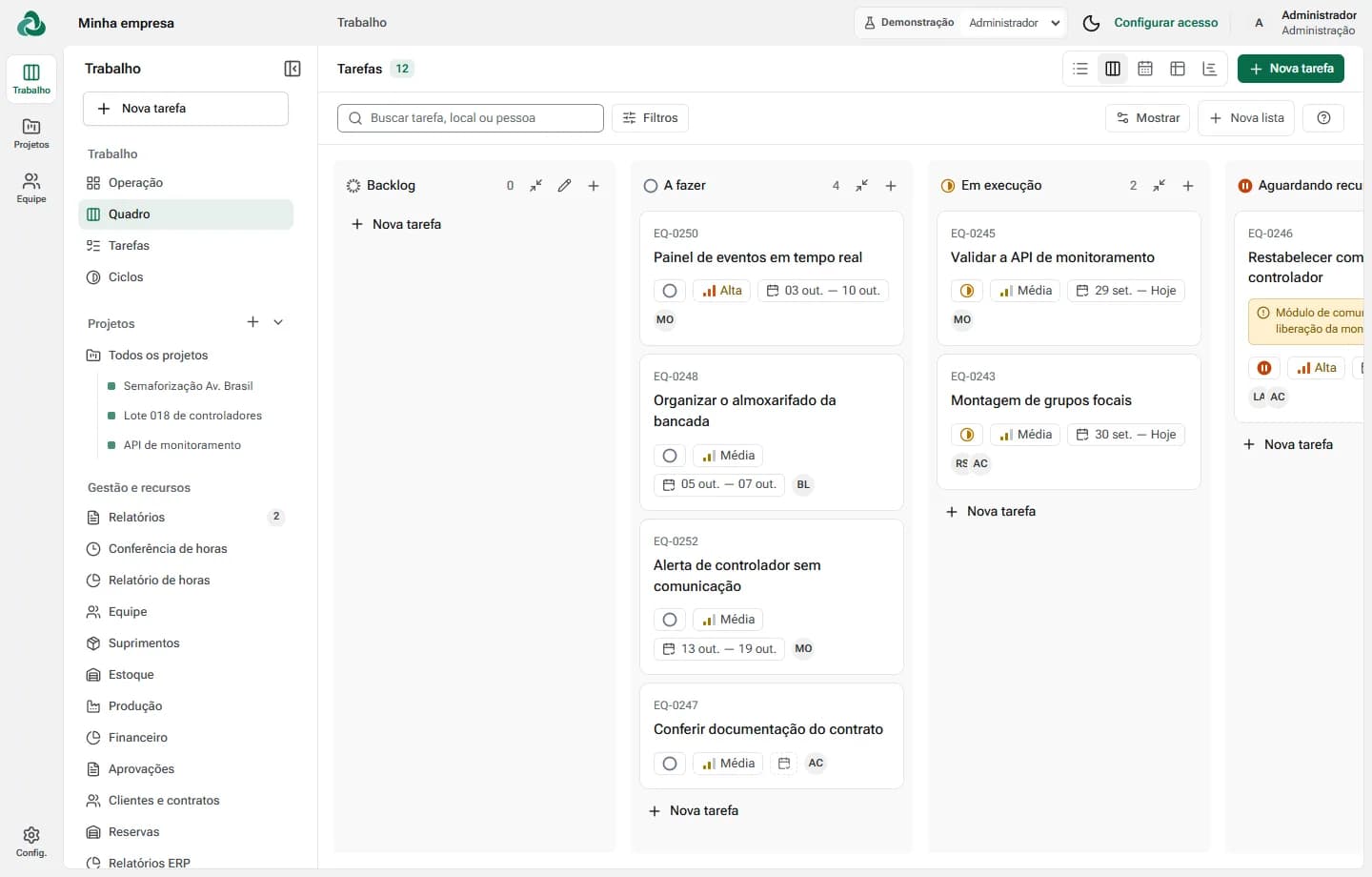The width and height of the screenshot is (1372, 877).
Task: Toggle status circle on Alerta de controlador card
Action: (670, 620)
